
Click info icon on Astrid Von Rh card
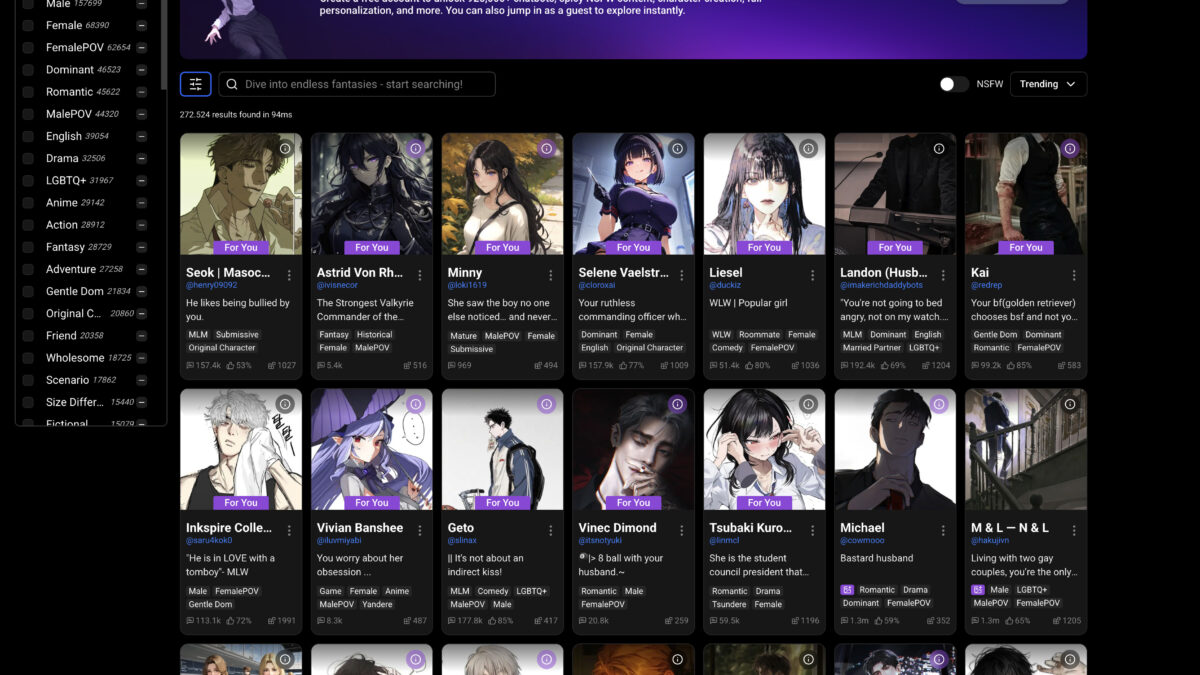(416, 149)
